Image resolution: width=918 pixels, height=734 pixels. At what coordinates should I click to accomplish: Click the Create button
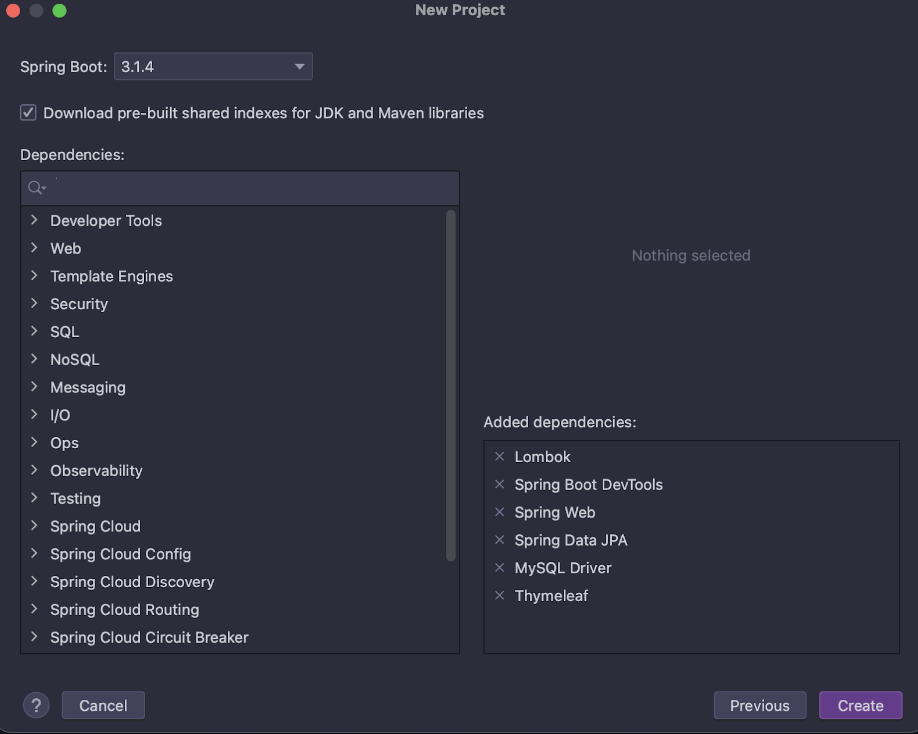860,705
